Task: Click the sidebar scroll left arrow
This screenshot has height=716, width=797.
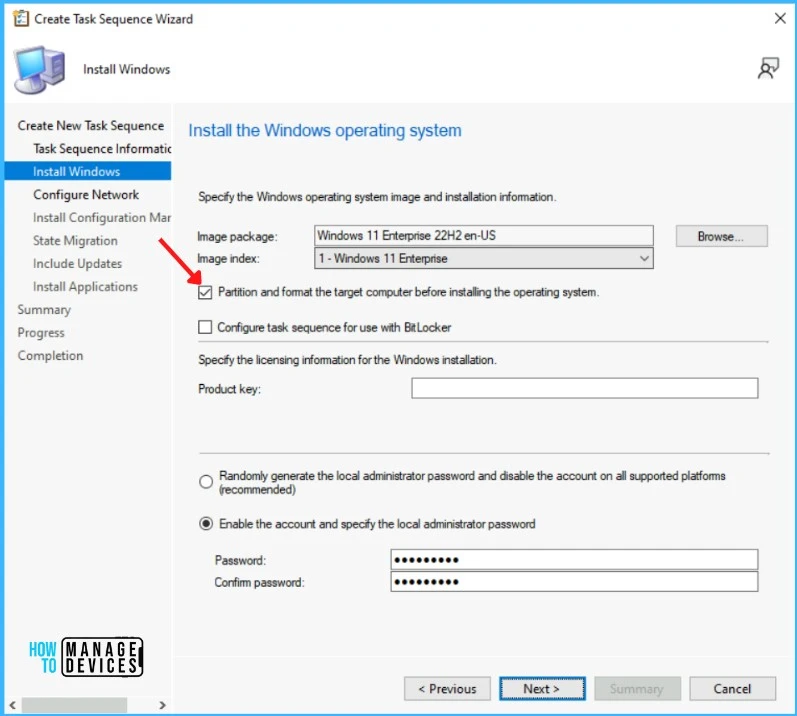Action: point(12,705)
